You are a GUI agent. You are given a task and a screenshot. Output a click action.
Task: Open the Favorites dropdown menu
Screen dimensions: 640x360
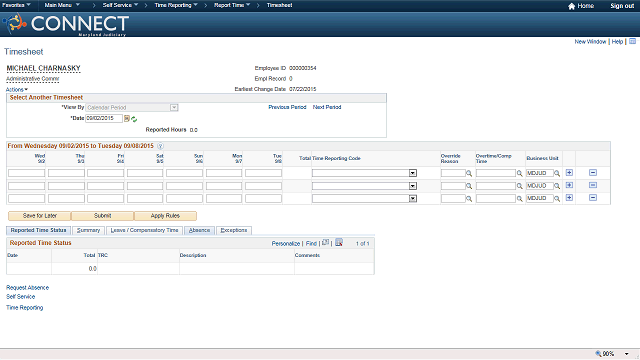tap(16, 5)
